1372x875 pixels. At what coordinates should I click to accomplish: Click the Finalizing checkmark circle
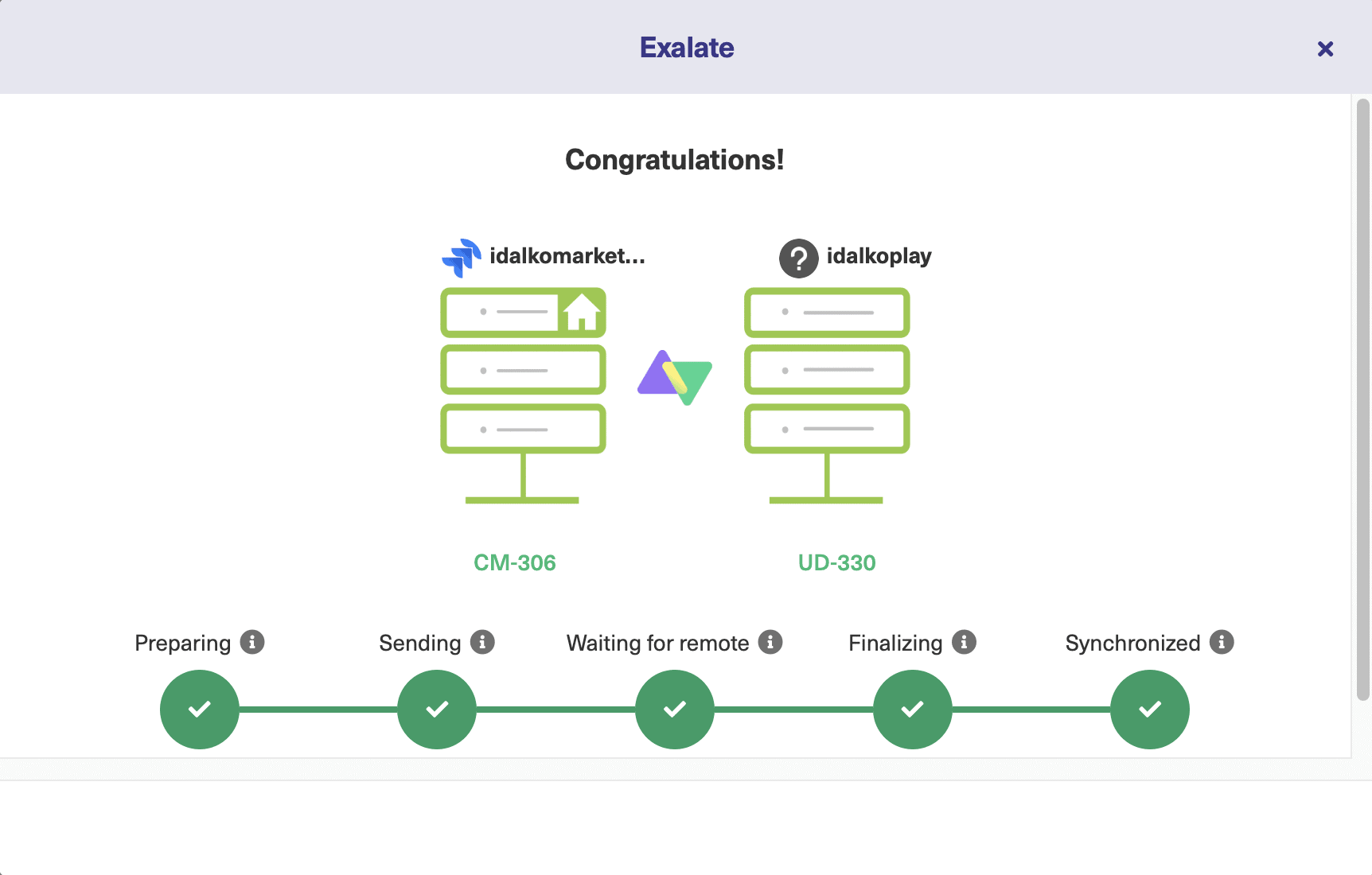pyautogui.click(x=912, y=709)
